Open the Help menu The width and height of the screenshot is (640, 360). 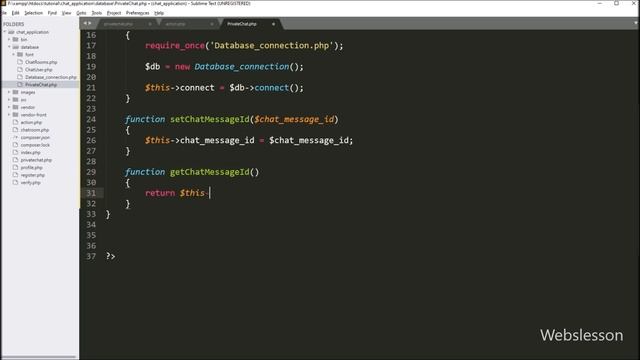[x=159, y=13]
